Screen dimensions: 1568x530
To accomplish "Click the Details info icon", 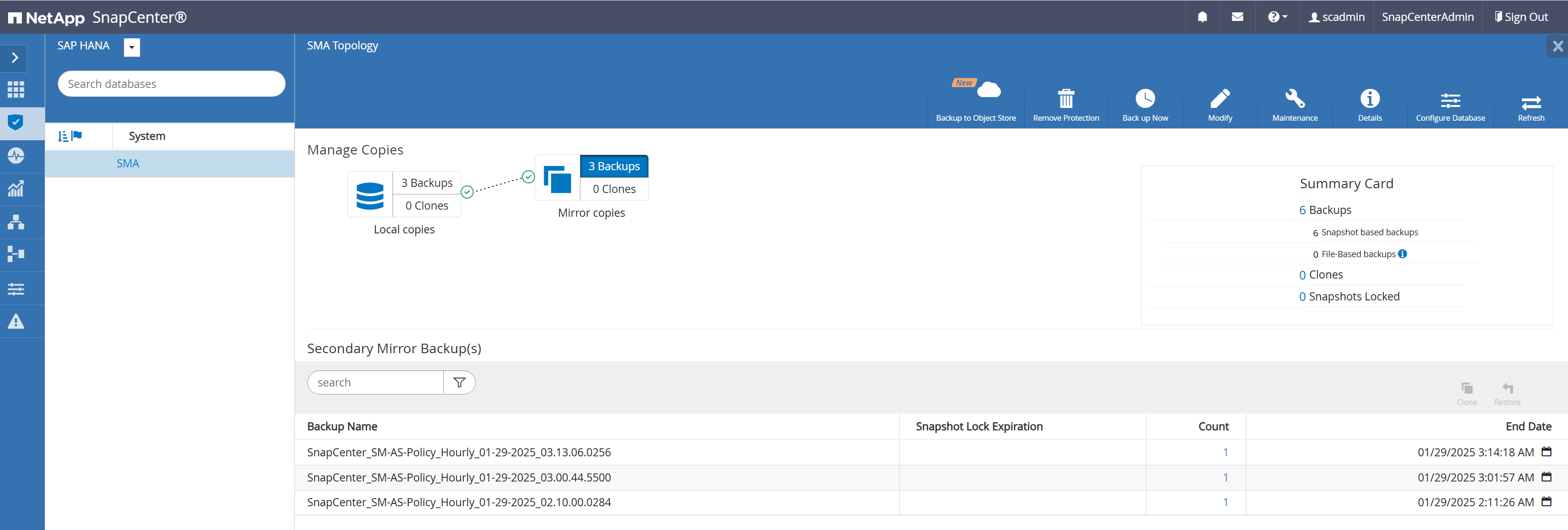I will click(1369, 98).
